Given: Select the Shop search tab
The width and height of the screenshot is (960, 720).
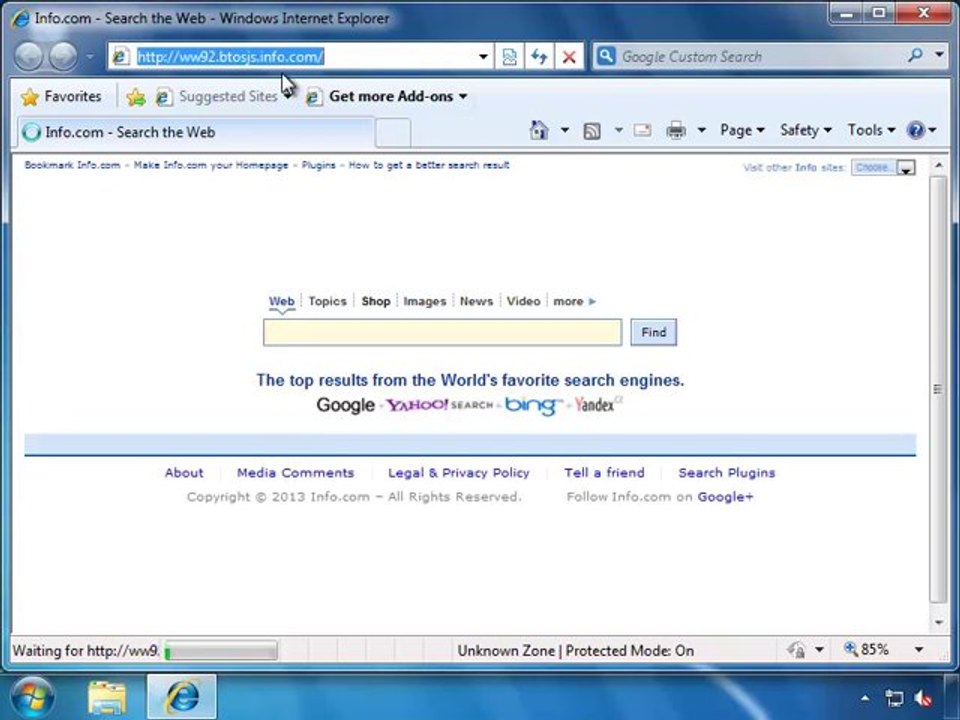Looking at the screenshot, I should (x=375, y=301).
